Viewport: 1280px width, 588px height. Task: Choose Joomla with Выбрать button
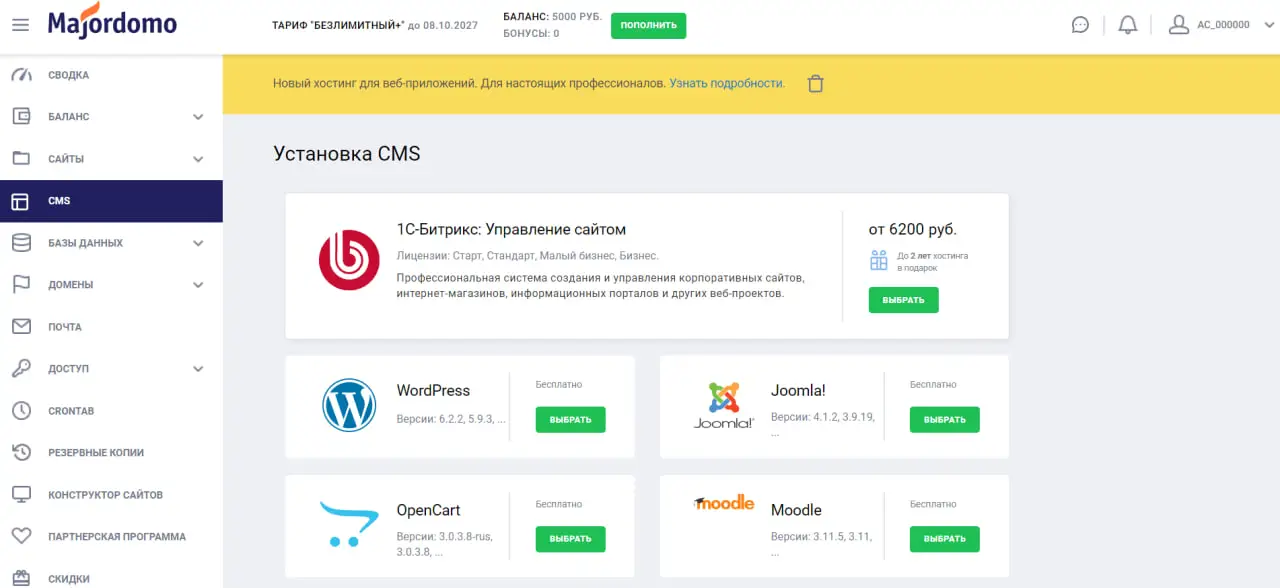pos(945,420)
